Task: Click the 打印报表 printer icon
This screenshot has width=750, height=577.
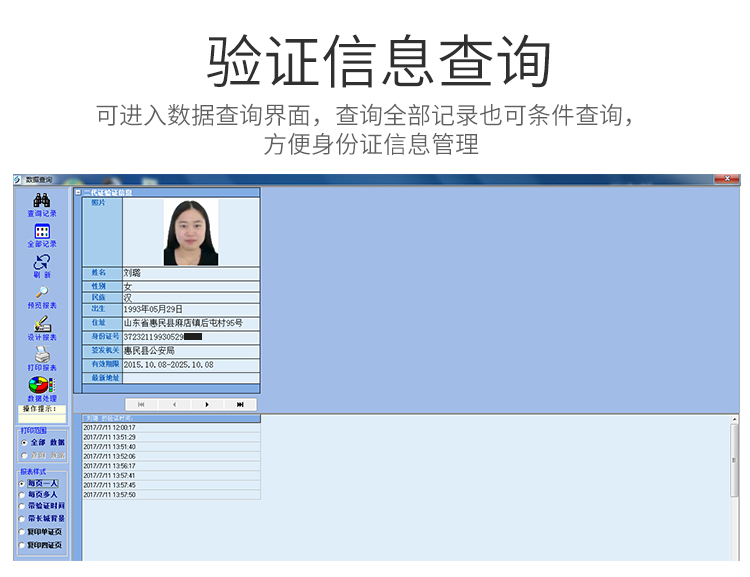Action: click(x=42, y=355)
